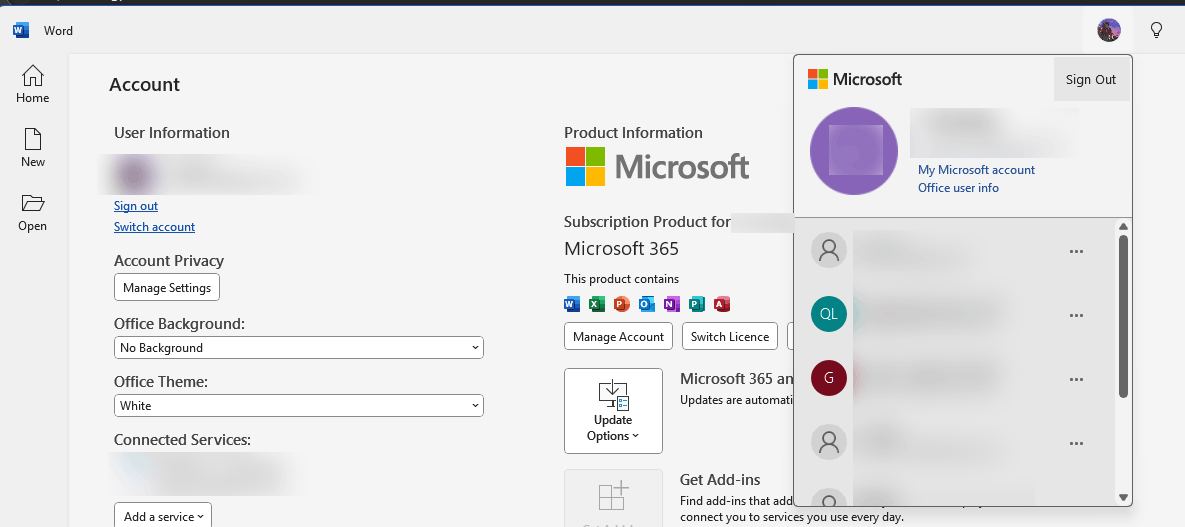Click the Account Privacy heading
Viewport: 1185px width, 527px height.
point(169,261)
